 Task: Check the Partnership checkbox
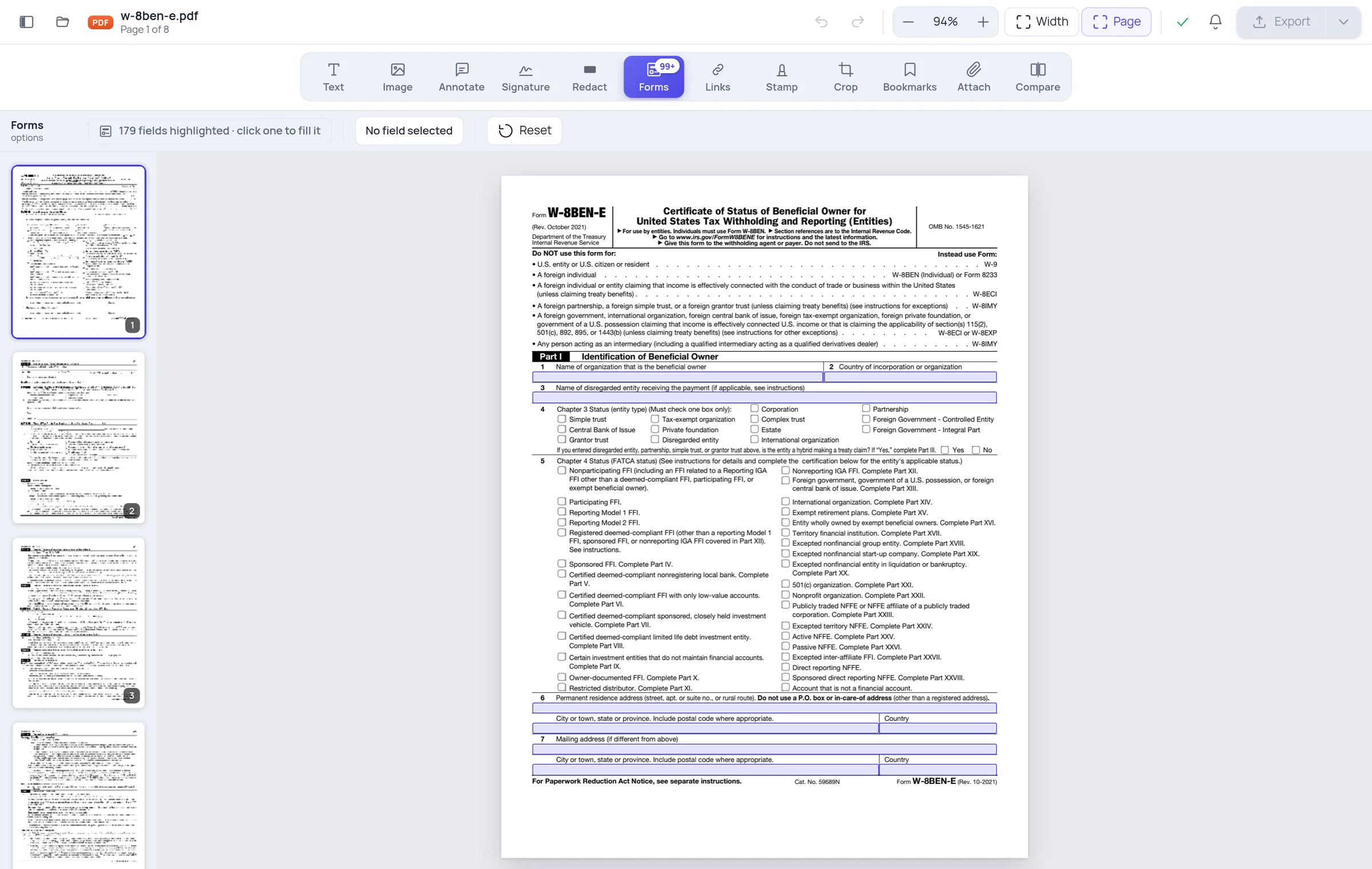coord(866,408)
